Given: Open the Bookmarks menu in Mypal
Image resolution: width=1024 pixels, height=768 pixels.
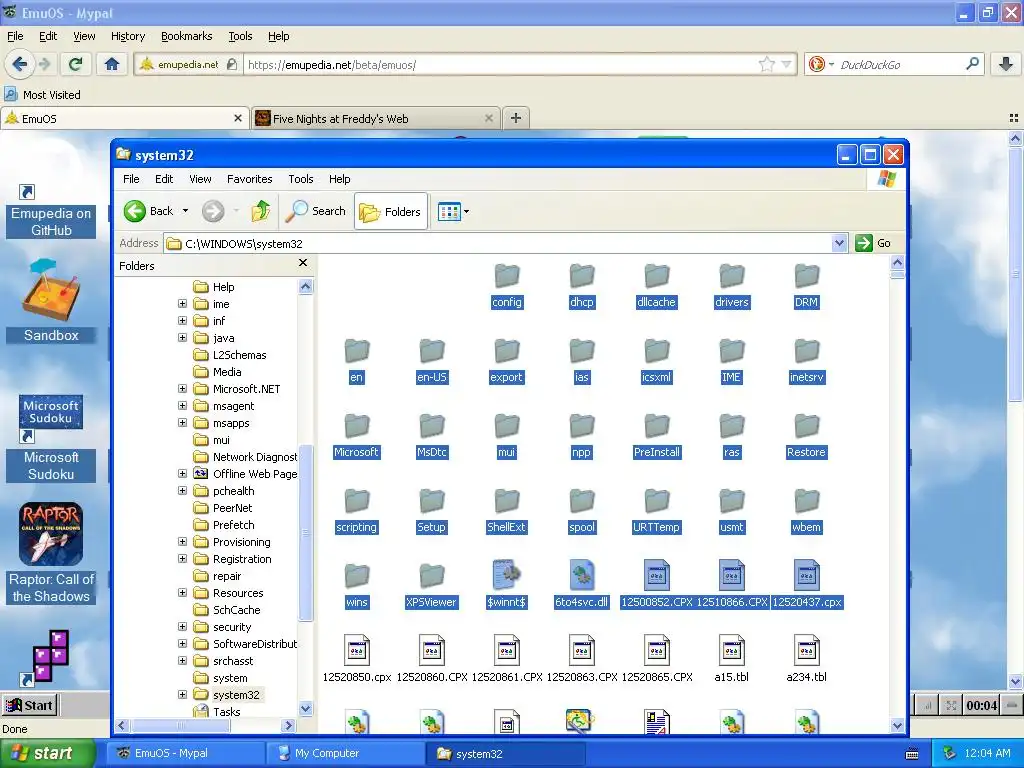Looking at the screenshot, I should (186, 36).
